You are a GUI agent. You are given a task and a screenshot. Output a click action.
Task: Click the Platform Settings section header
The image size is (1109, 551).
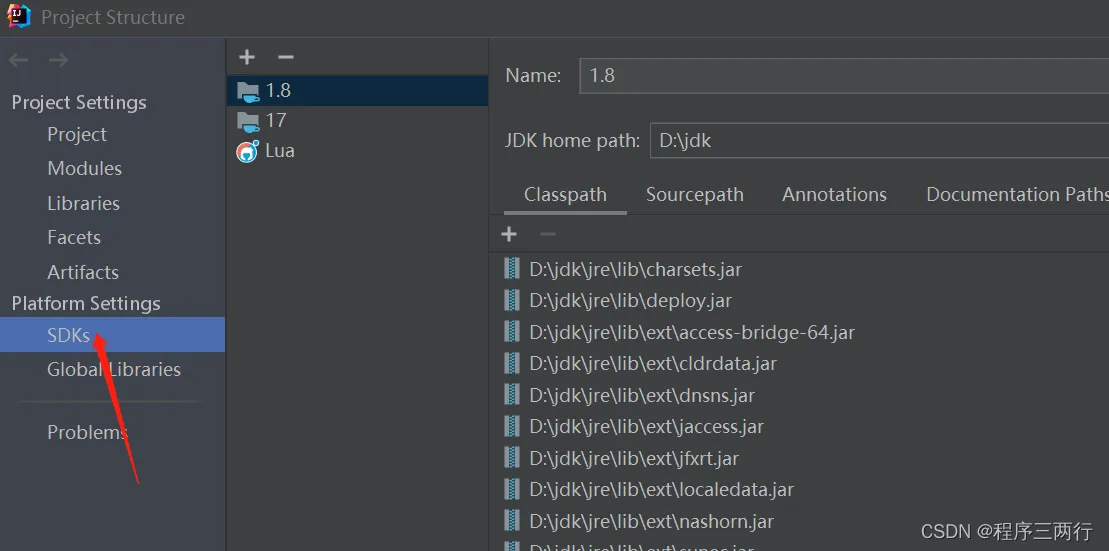click(x=86, y=303)
